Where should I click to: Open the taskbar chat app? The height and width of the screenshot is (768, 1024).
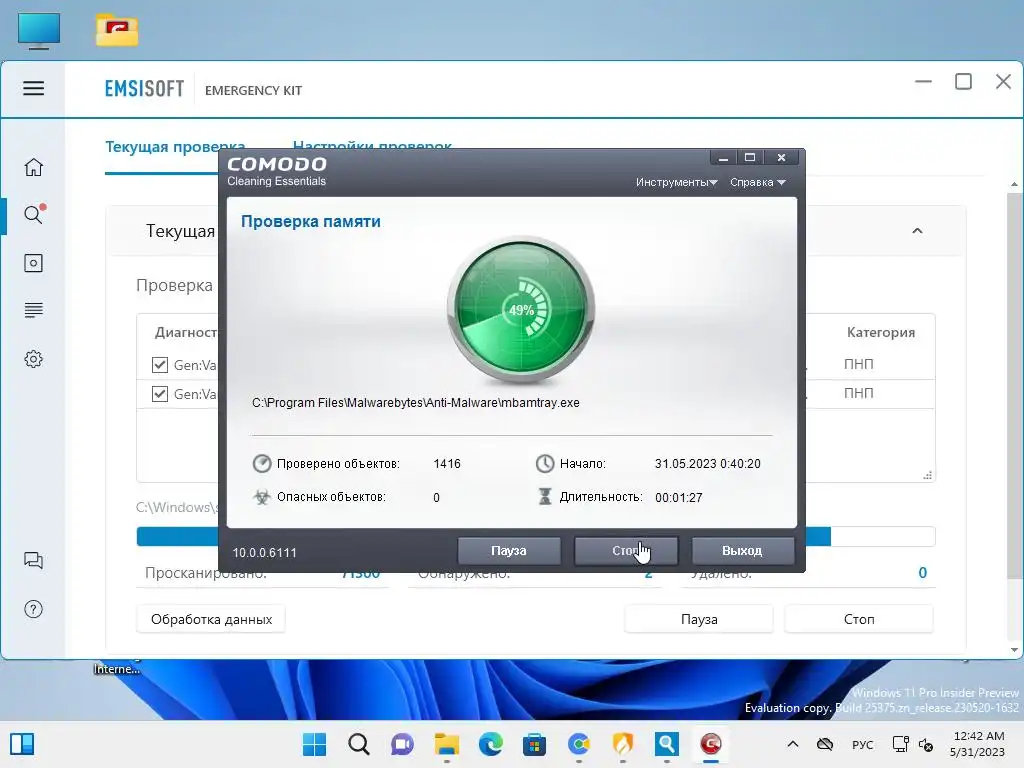click(x=402, y=744)
